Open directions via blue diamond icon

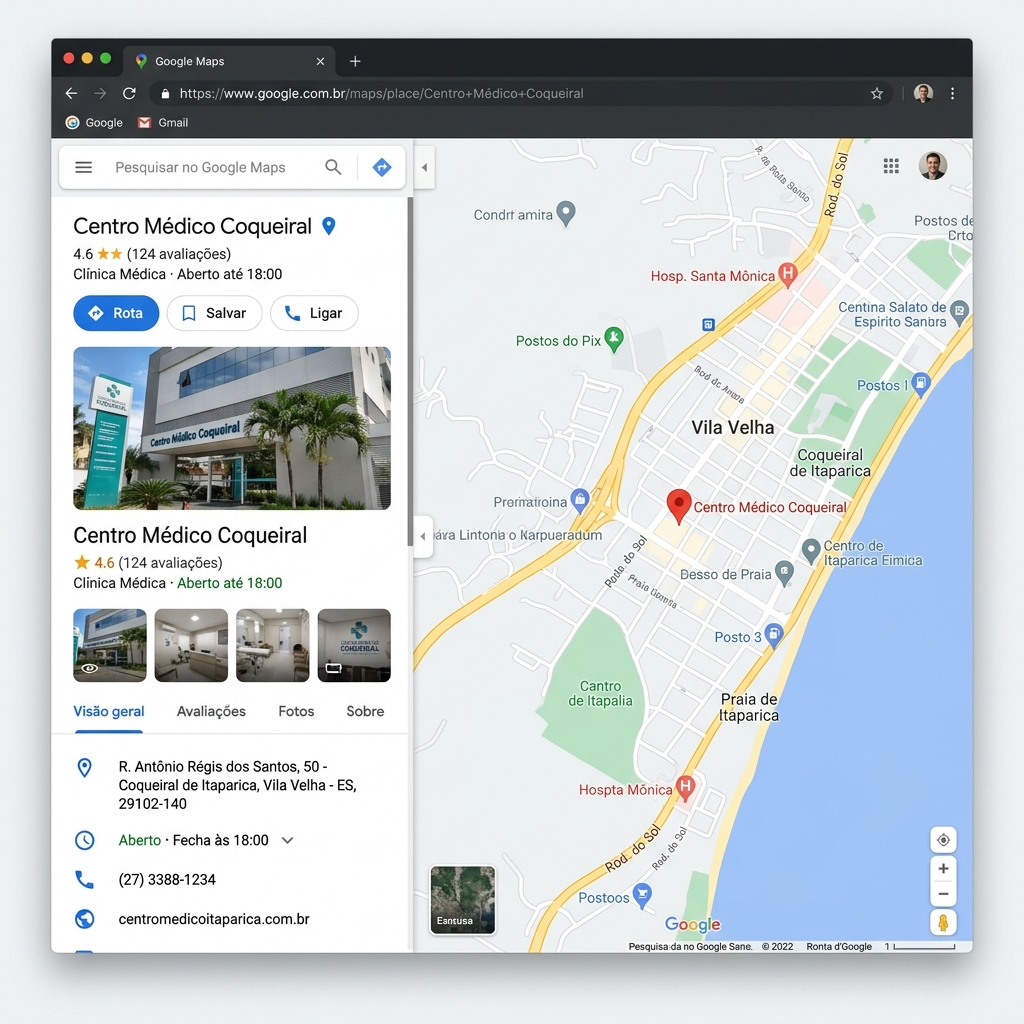pyautogui.click(x=382, y=167)
